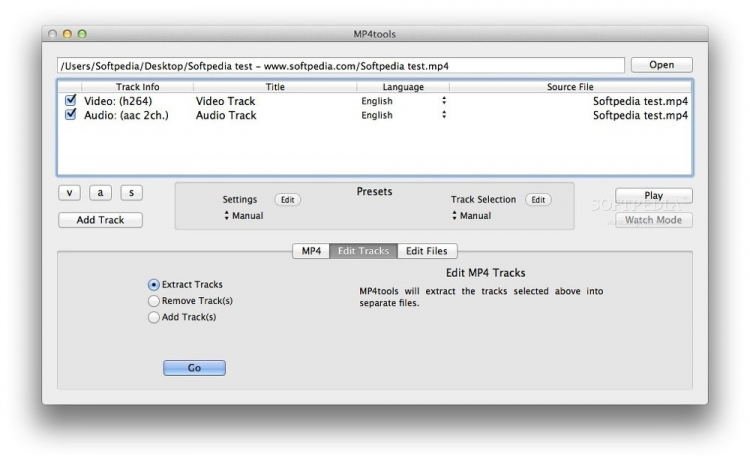This screenshot has height=463, width=750.
Task: Click the 'v' track filter button
Action: pos(69,193)
